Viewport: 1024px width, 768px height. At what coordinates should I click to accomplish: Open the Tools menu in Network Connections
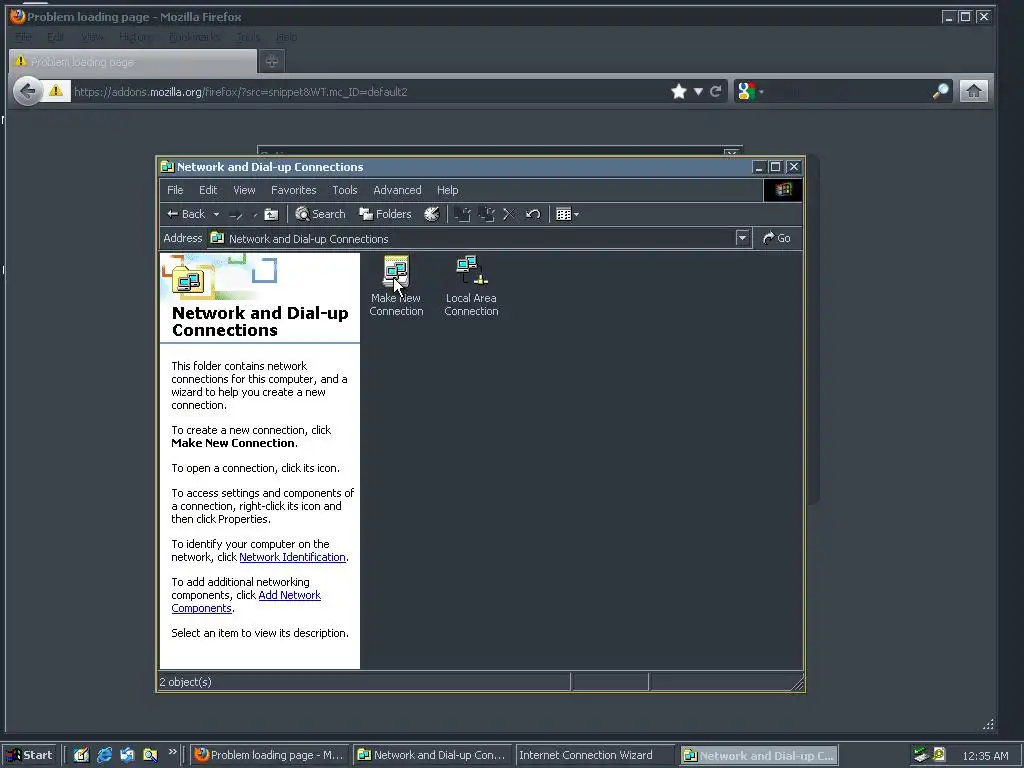(x=345, y=190)
